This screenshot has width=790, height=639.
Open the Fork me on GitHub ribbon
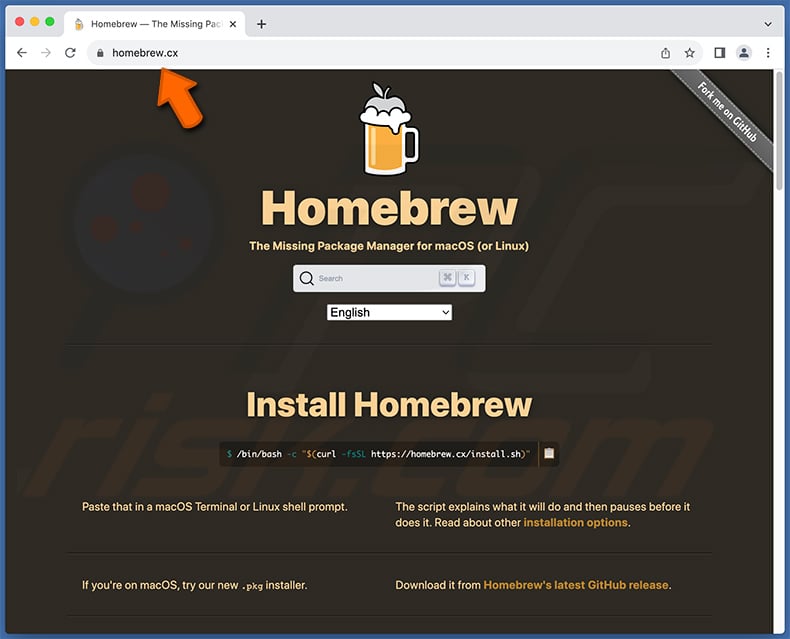pyautogui.click(x=727, y=112)
